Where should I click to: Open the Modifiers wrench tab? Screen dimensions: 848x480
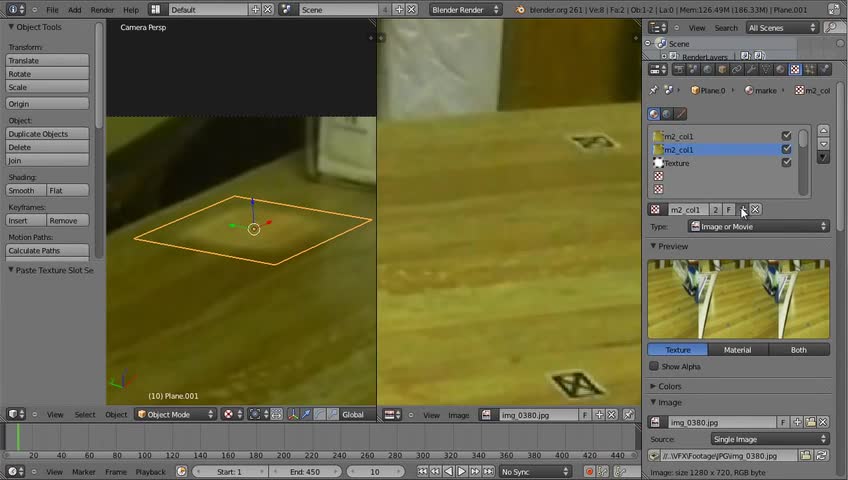(751, 69)
